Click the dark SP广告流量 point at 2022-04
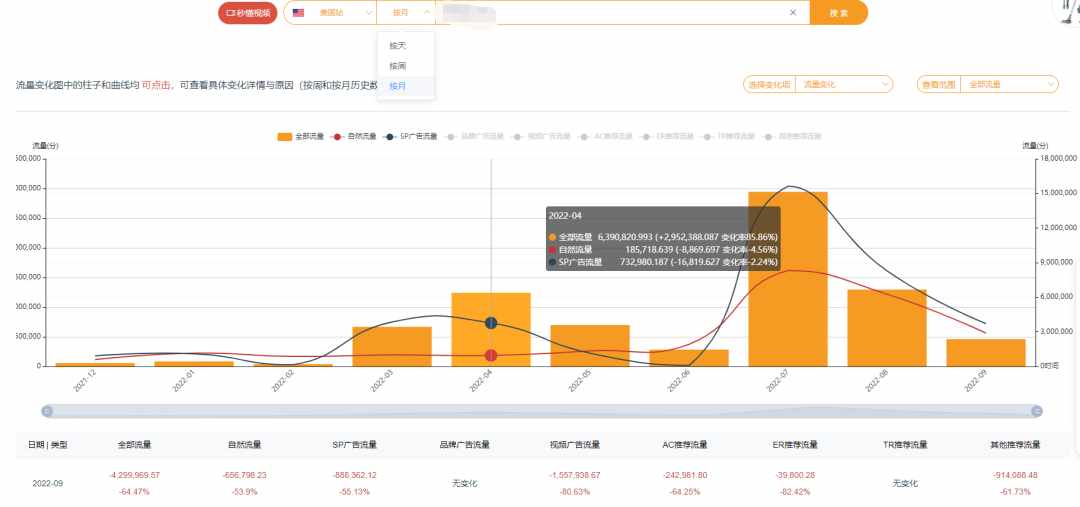This screenshot has width=1080, height=507. click(x=491, y=322)
